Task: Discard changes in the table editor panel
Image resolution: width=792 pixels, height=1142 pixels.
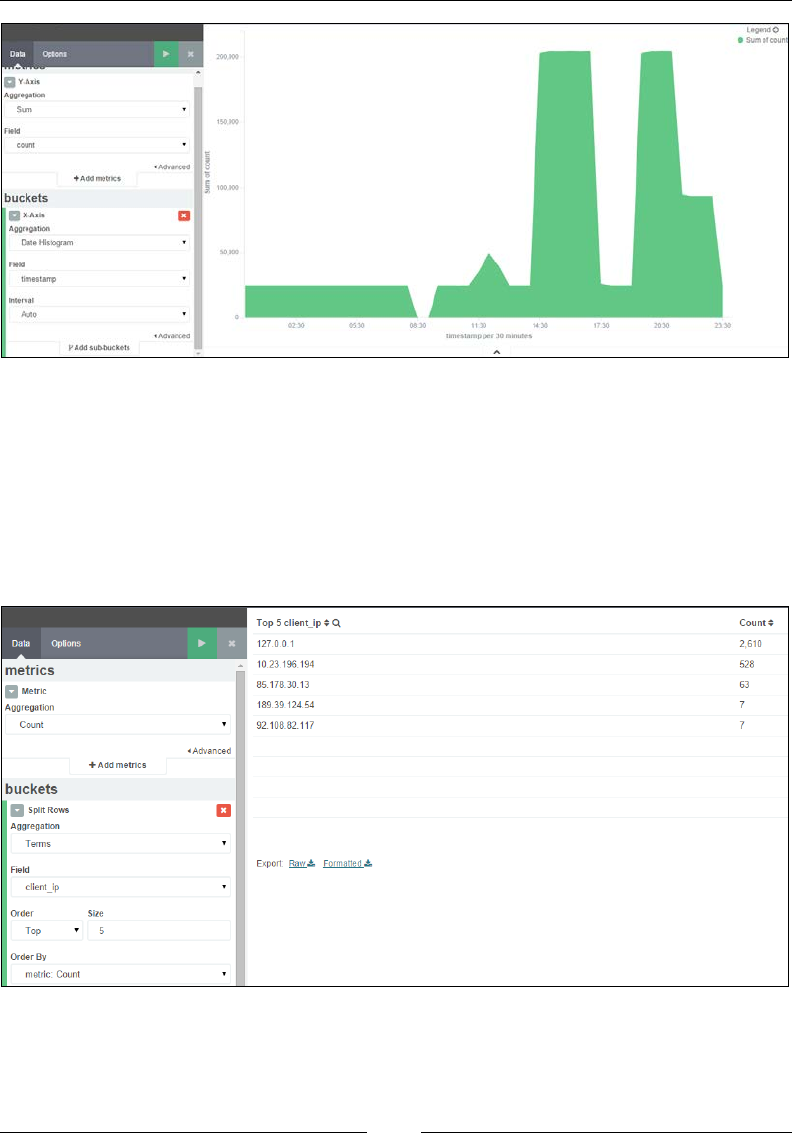Action: pos(232,643)
